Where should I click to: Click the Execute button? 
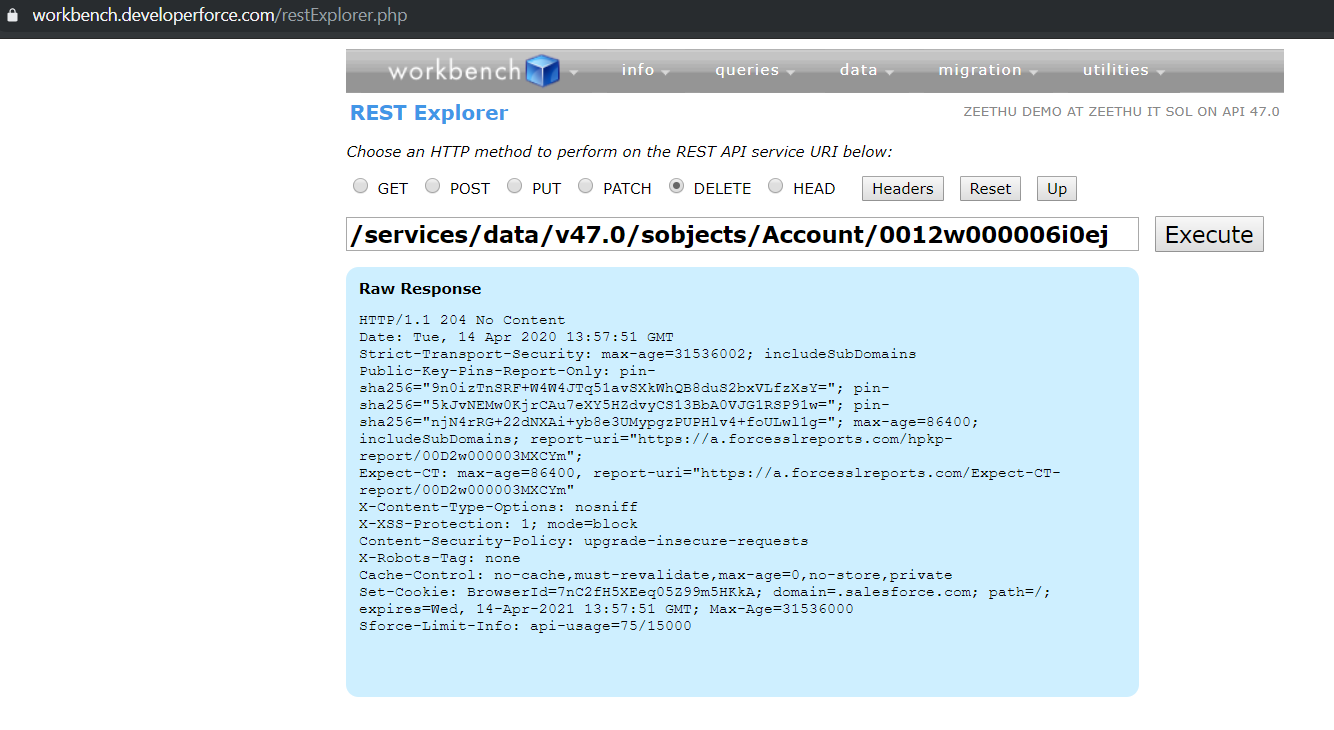coord(1209,233)
